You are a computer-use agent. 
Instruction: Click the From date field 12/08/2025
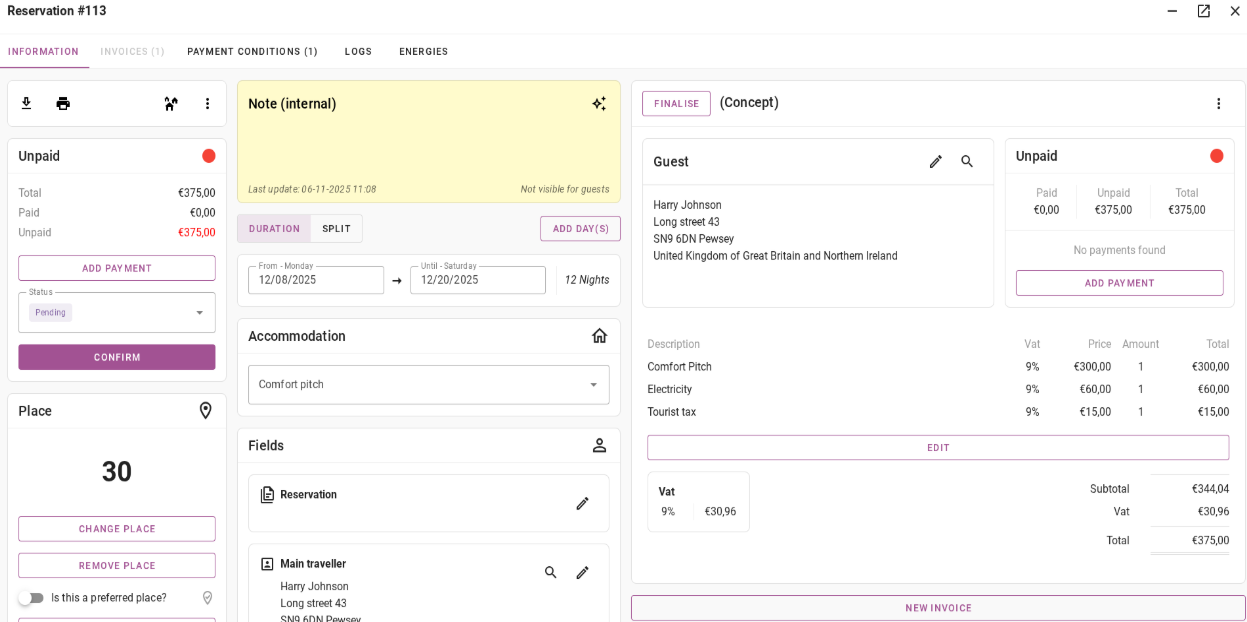(x=315, y=281)
